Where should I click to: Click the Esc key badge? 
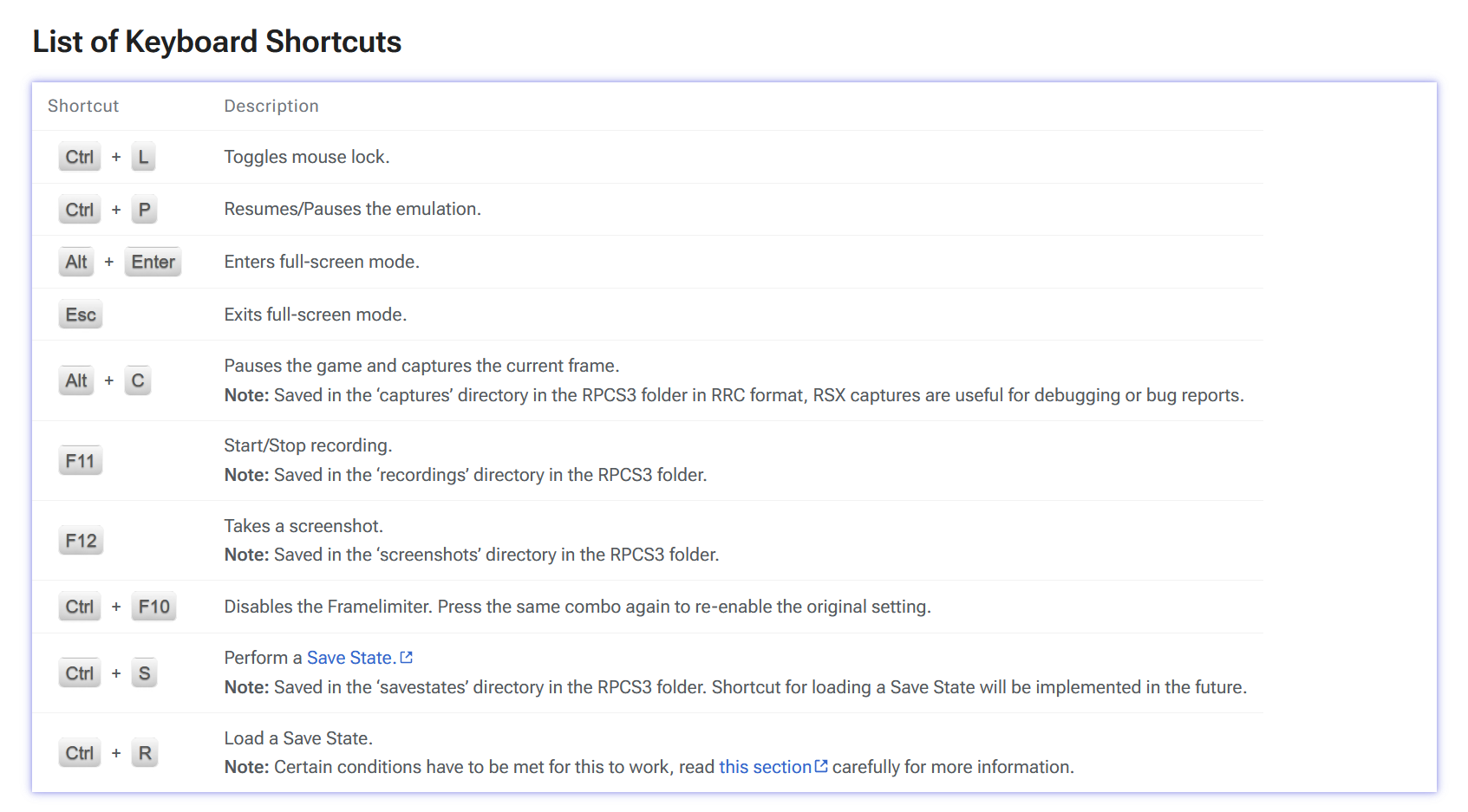click(x=81, y=315)
